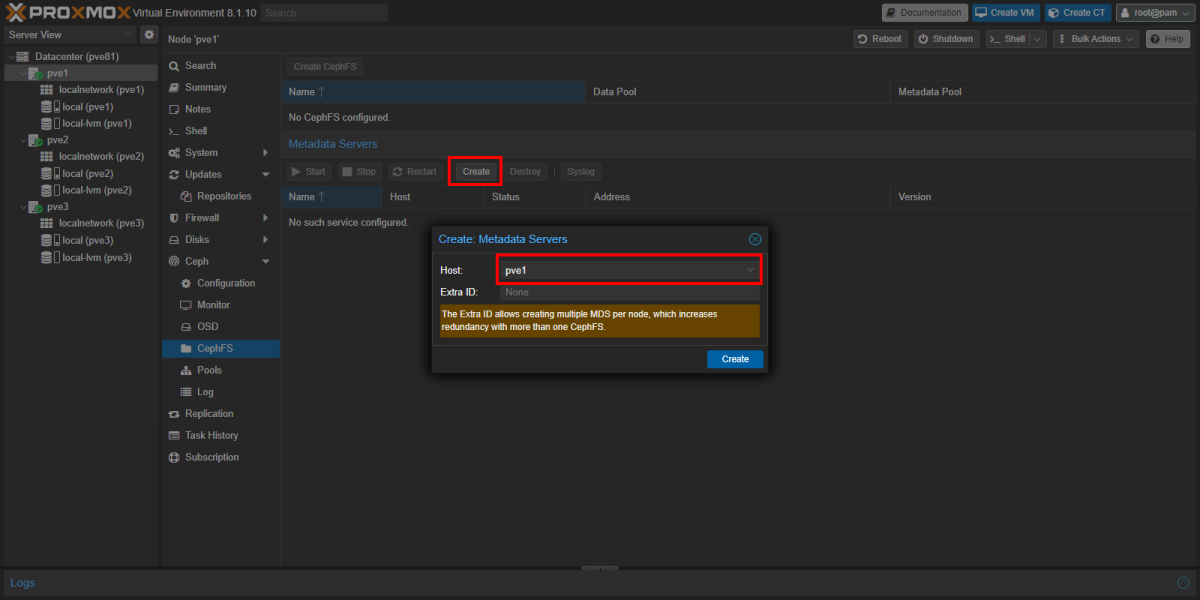Open the Task History menu item

coord(212,436)
